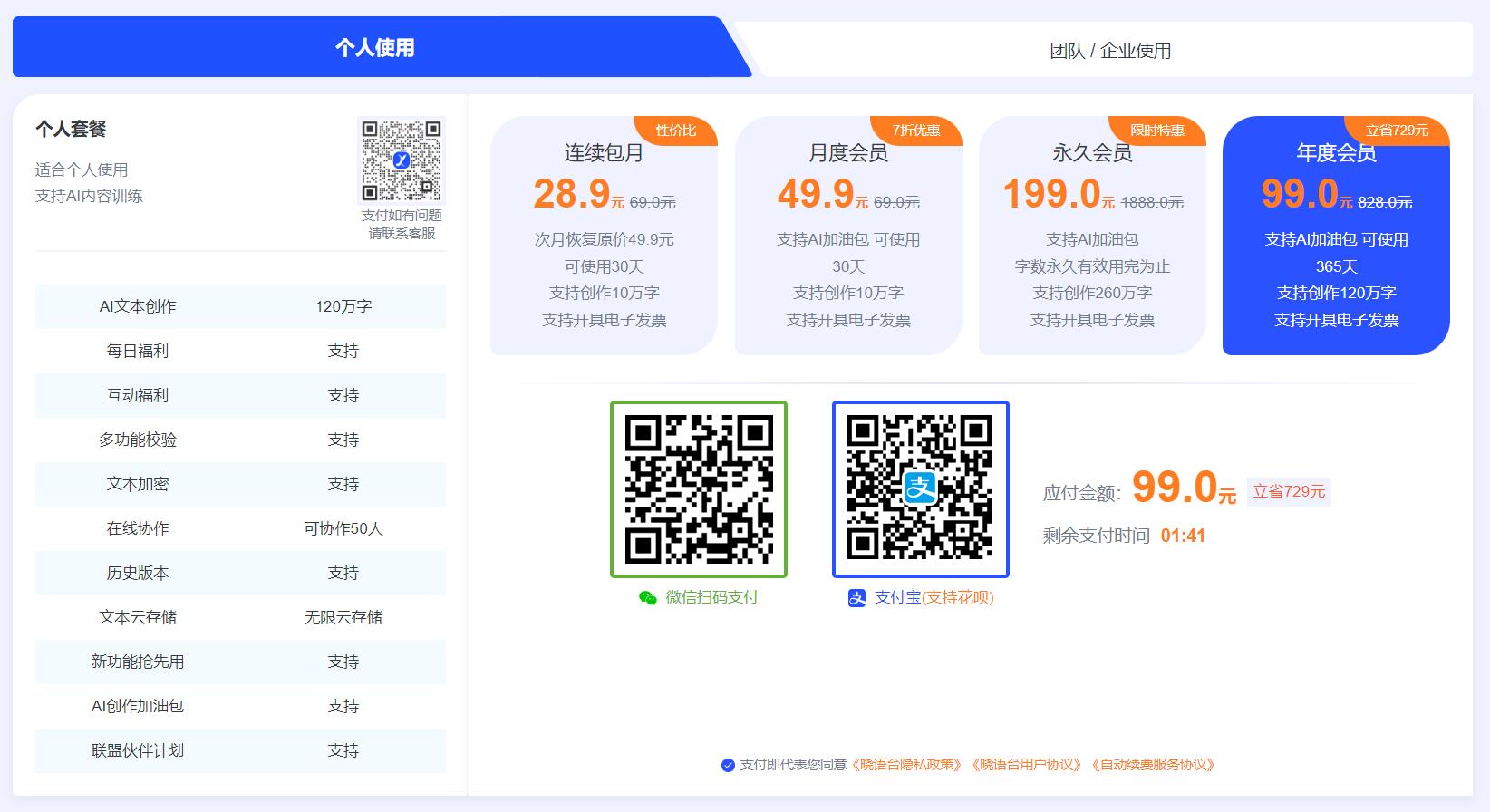Viewport: 1490px width, 812px height.
Task: Click the 限时特惠 badge on 永久会员
Action: tap(1157, 130)
